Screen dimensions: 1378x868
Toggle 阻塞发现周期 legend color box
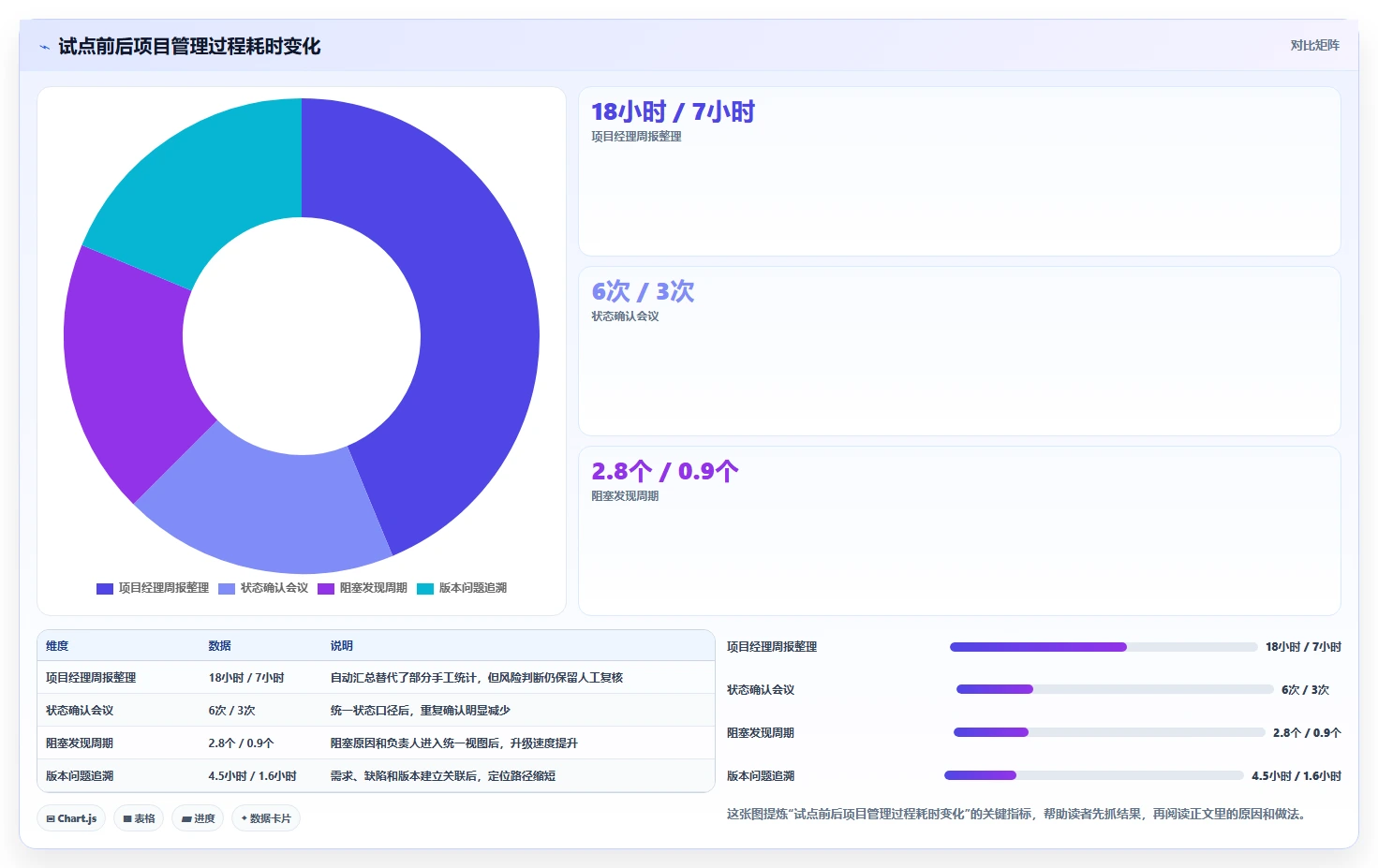coord(326,589)
